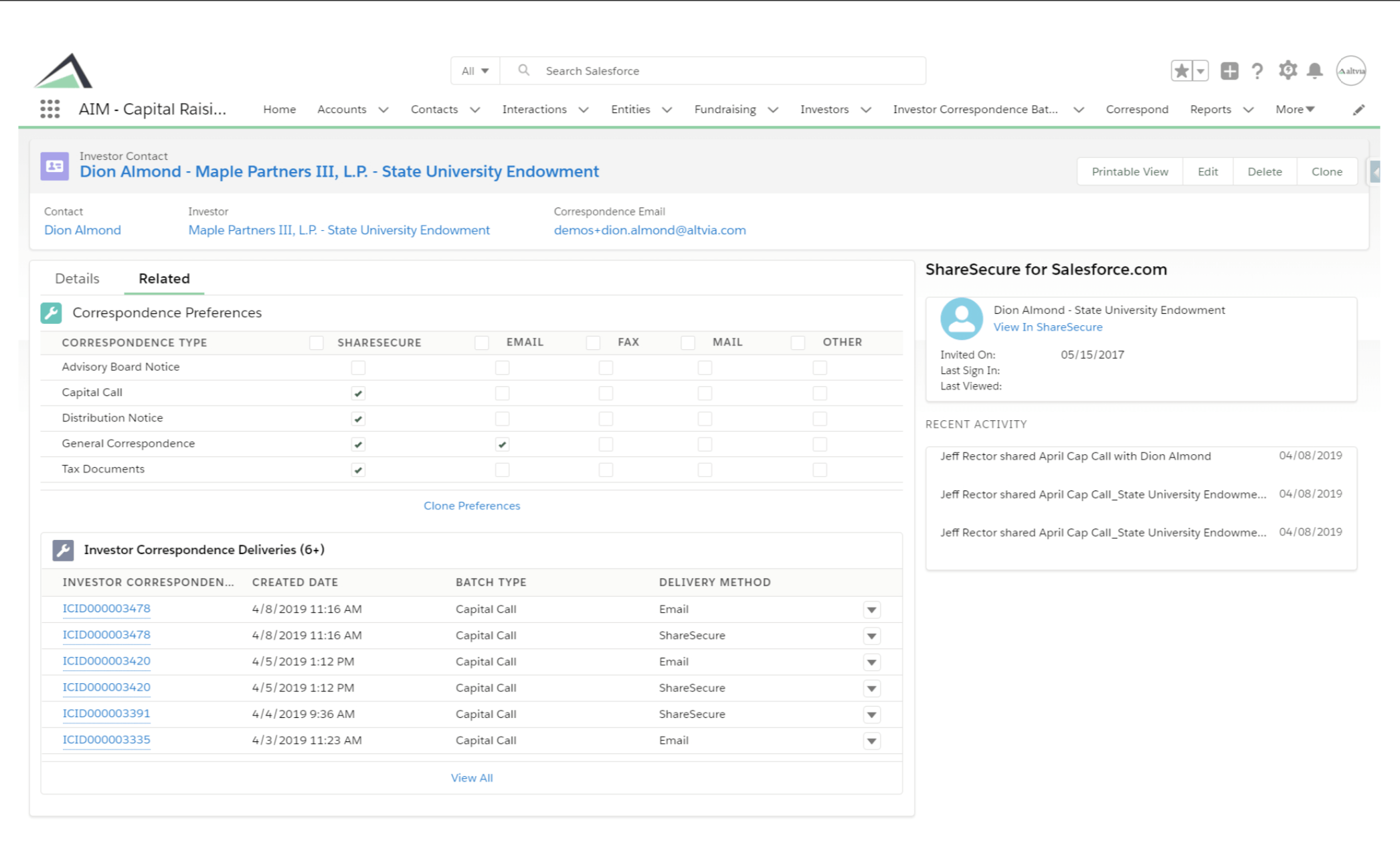The width and height of the screenshot is (1400, 843).
Task: Click the search magnifier icon
Action: pyautogui.click(x=524, y=70)
